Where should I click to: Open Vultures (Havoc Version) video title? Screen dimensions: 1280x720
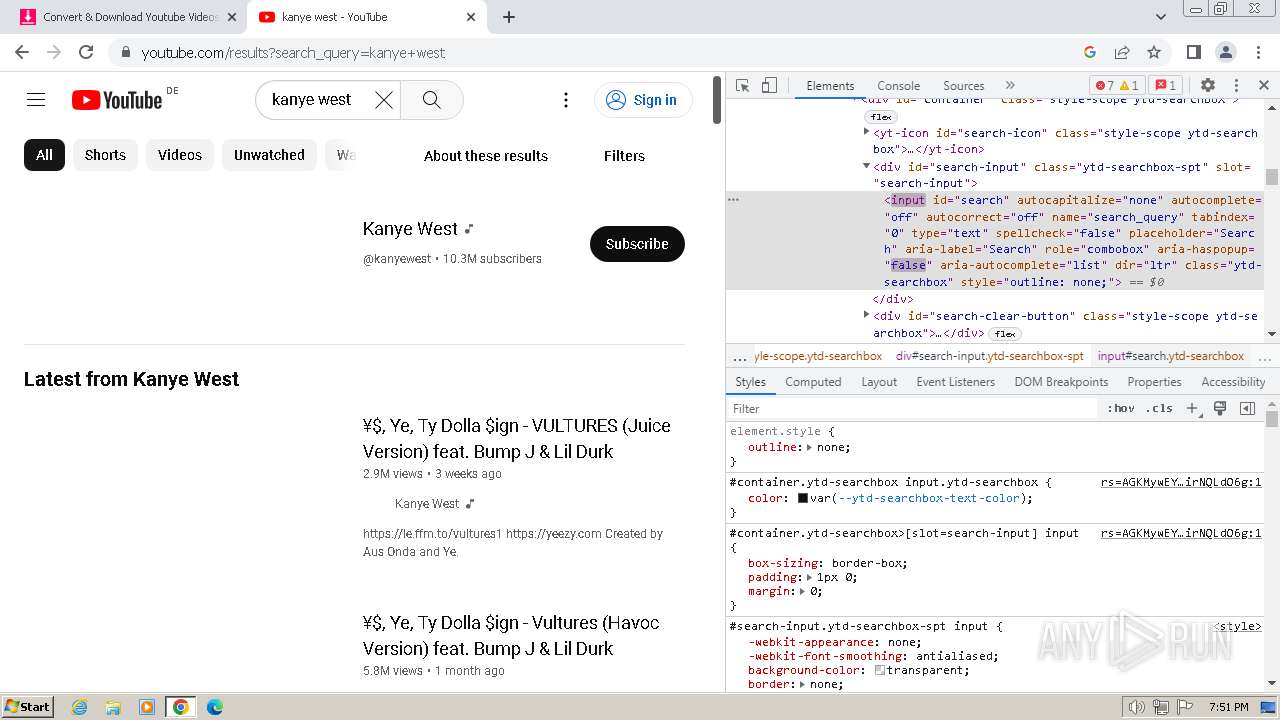click(511, 635)
